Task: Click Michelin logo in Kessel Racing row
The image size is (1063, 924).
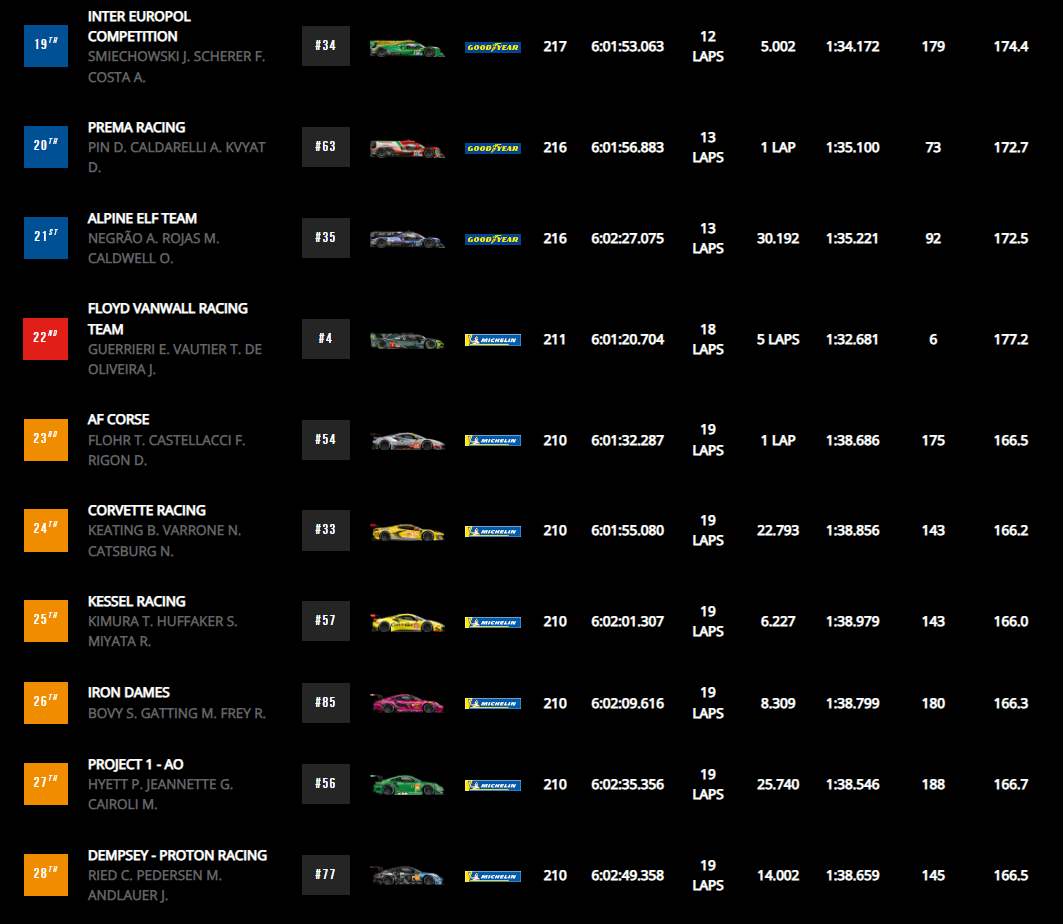Action: point(493,622)
